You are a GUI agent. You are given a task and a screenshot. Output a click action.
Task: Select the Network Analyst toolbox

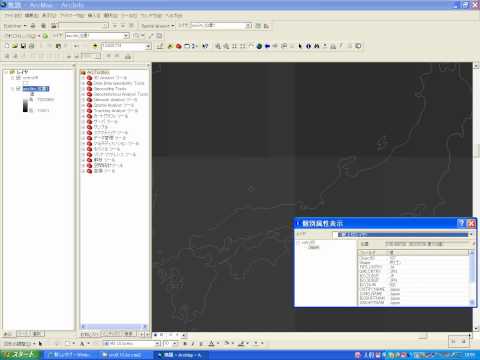(115, 100)
